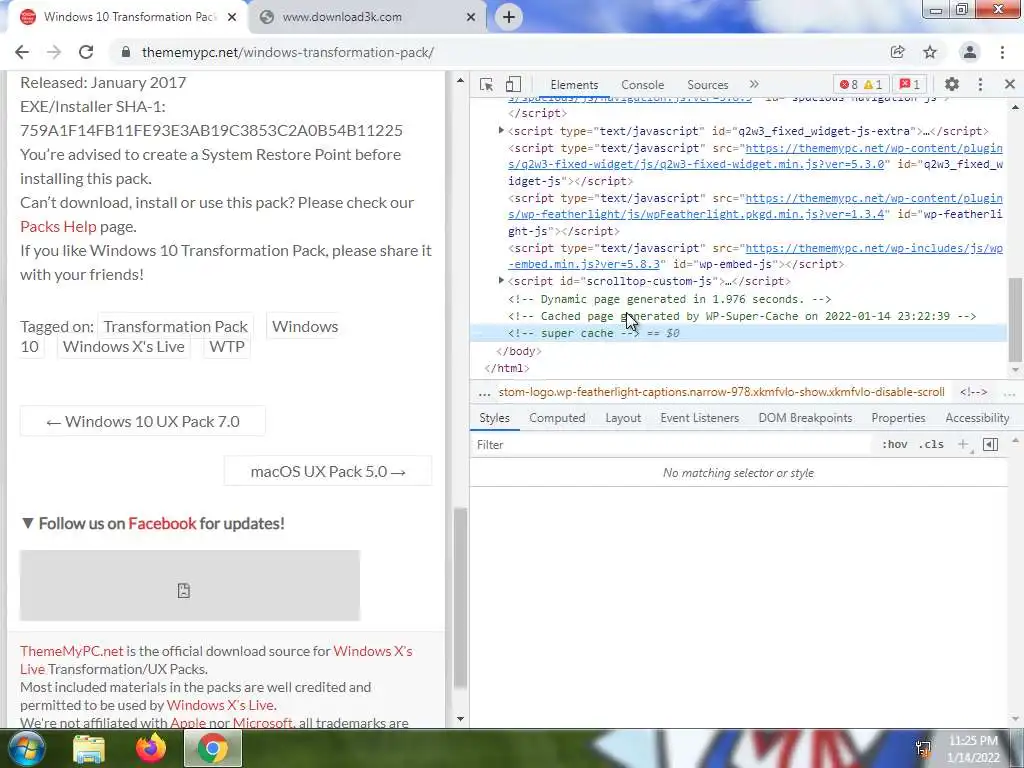Open a new browser tab
The width and height of the screenshot is (1024, 768).
[509, 17]
